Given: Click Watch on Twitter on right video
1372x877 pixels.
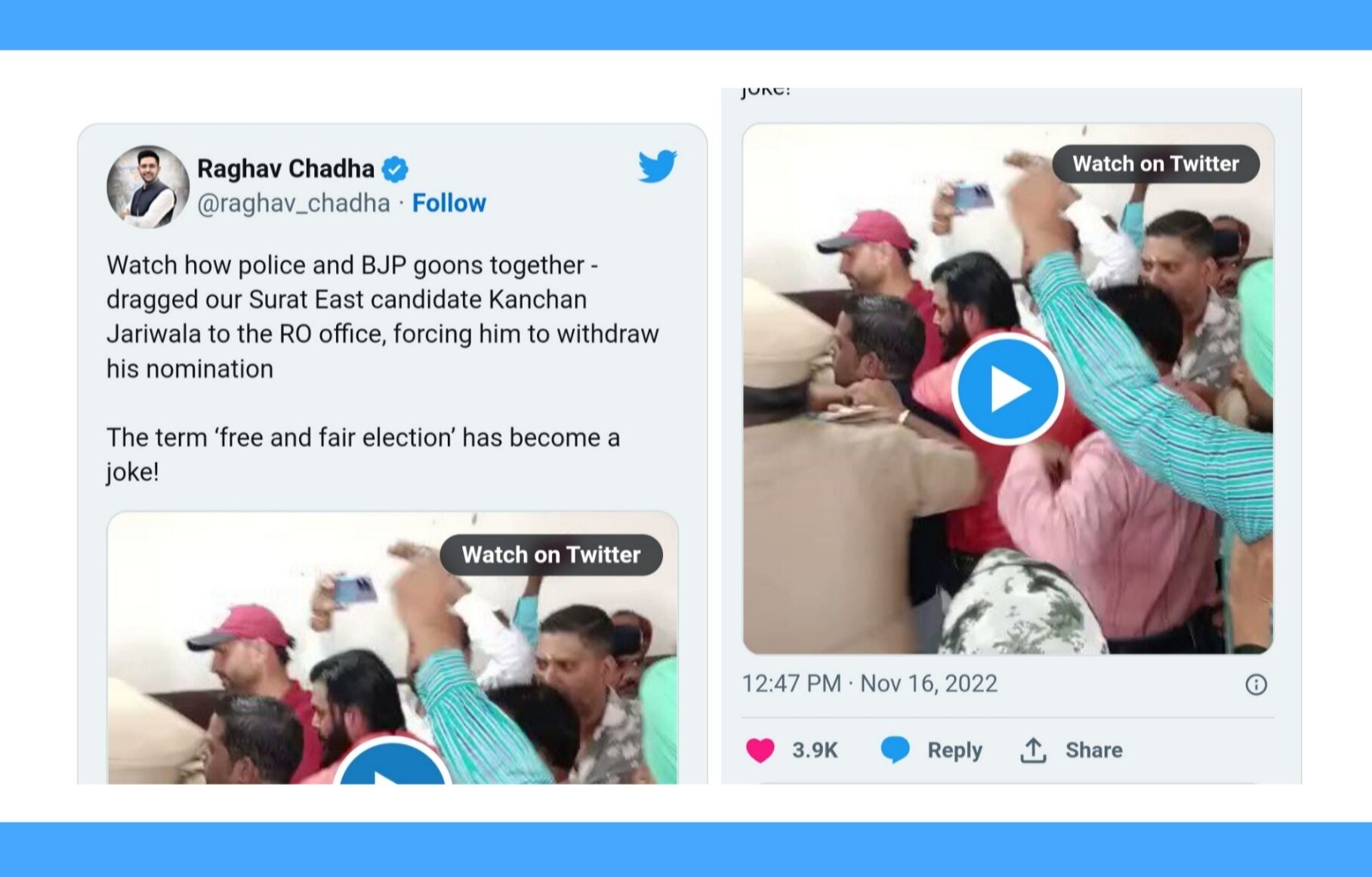Looking at the screenshot, I should [1155, 164].
